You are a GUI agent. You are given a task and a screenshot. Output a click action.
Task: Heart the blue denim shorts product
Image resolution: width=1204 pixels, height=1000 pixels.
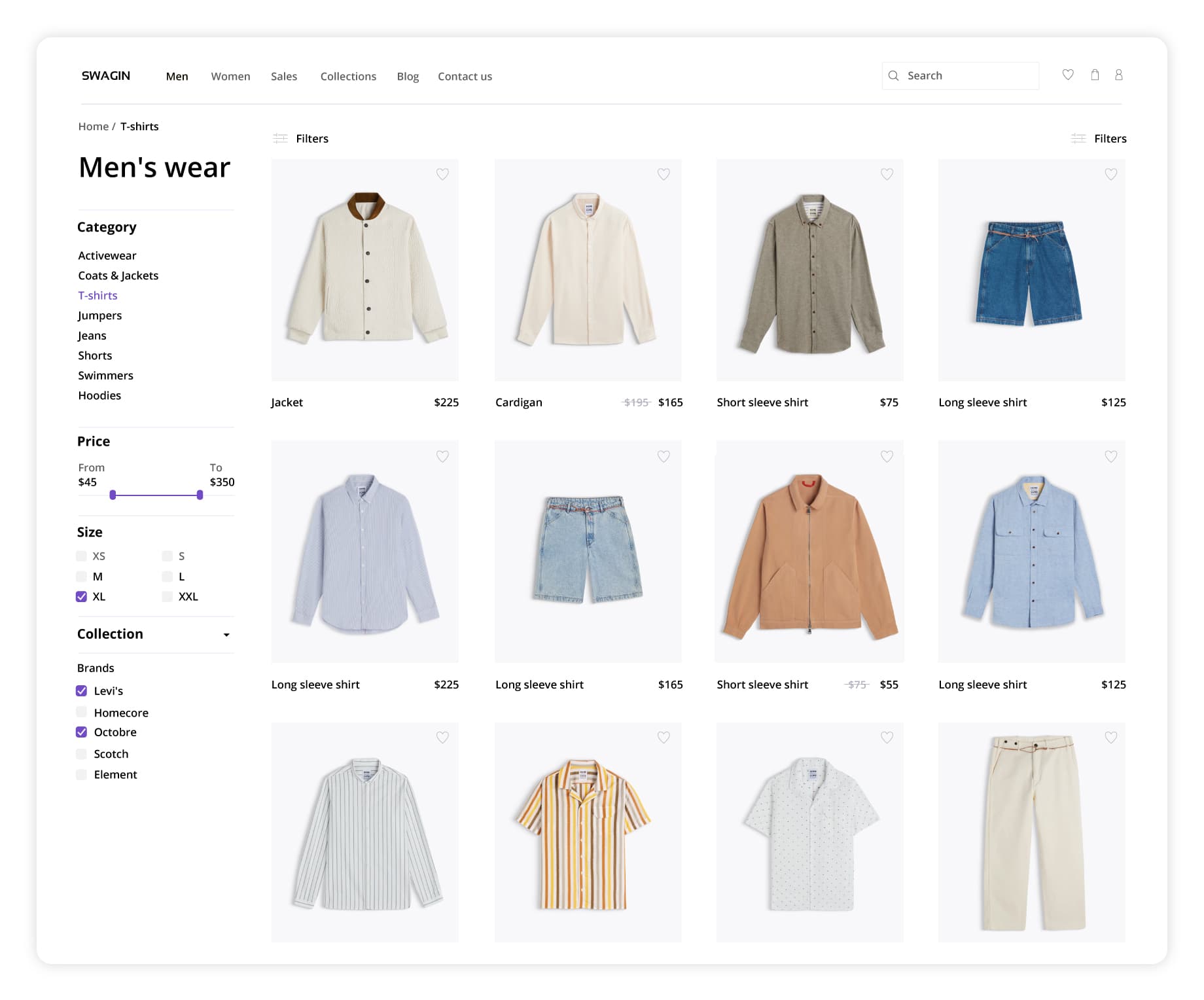point(1110,174)
